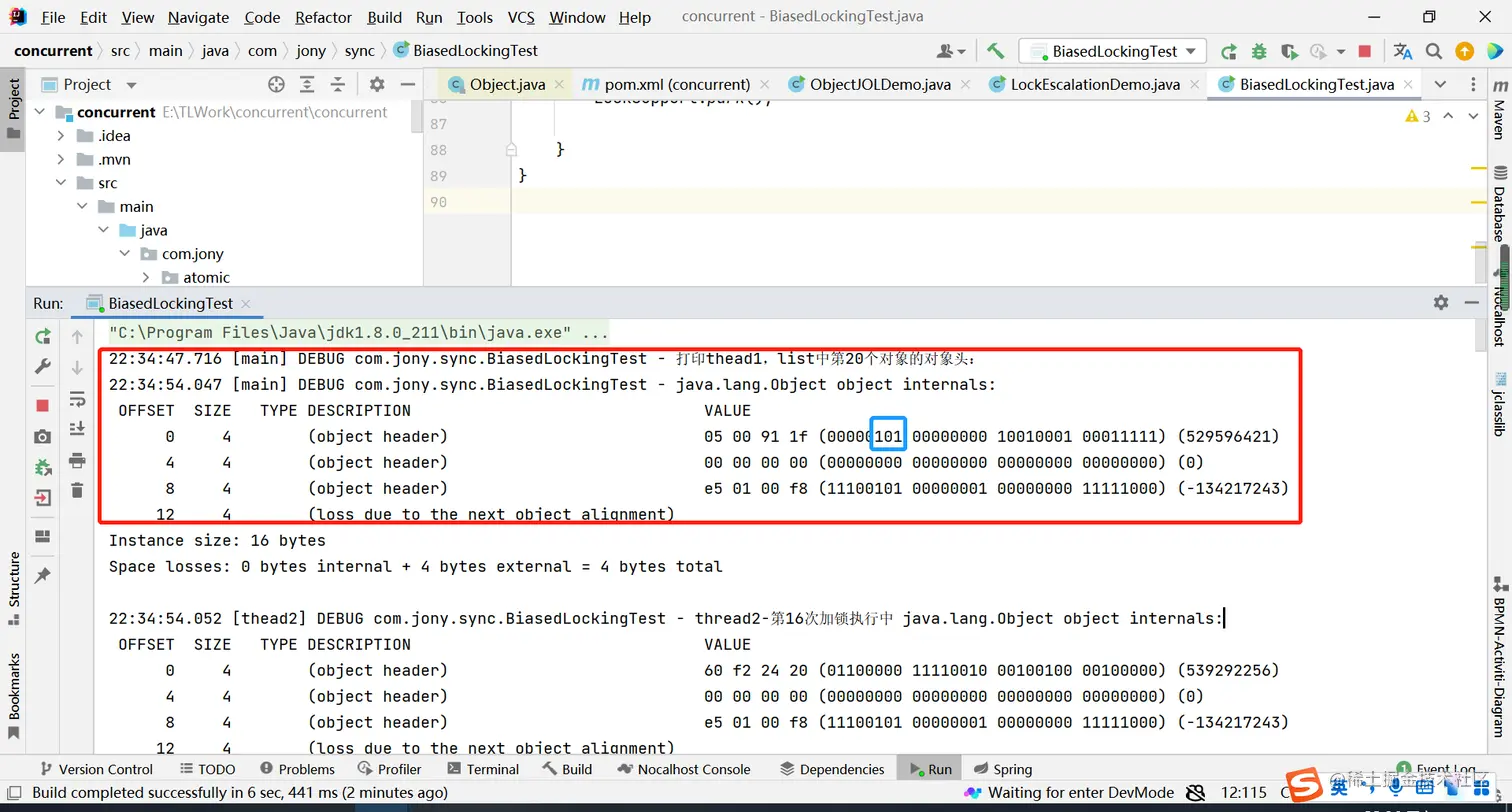The height and width of the screenshot is (812, 1512).
Task: Click the Exit icon in Run panel
Action: pyautogui.click(x=42, y=498)
